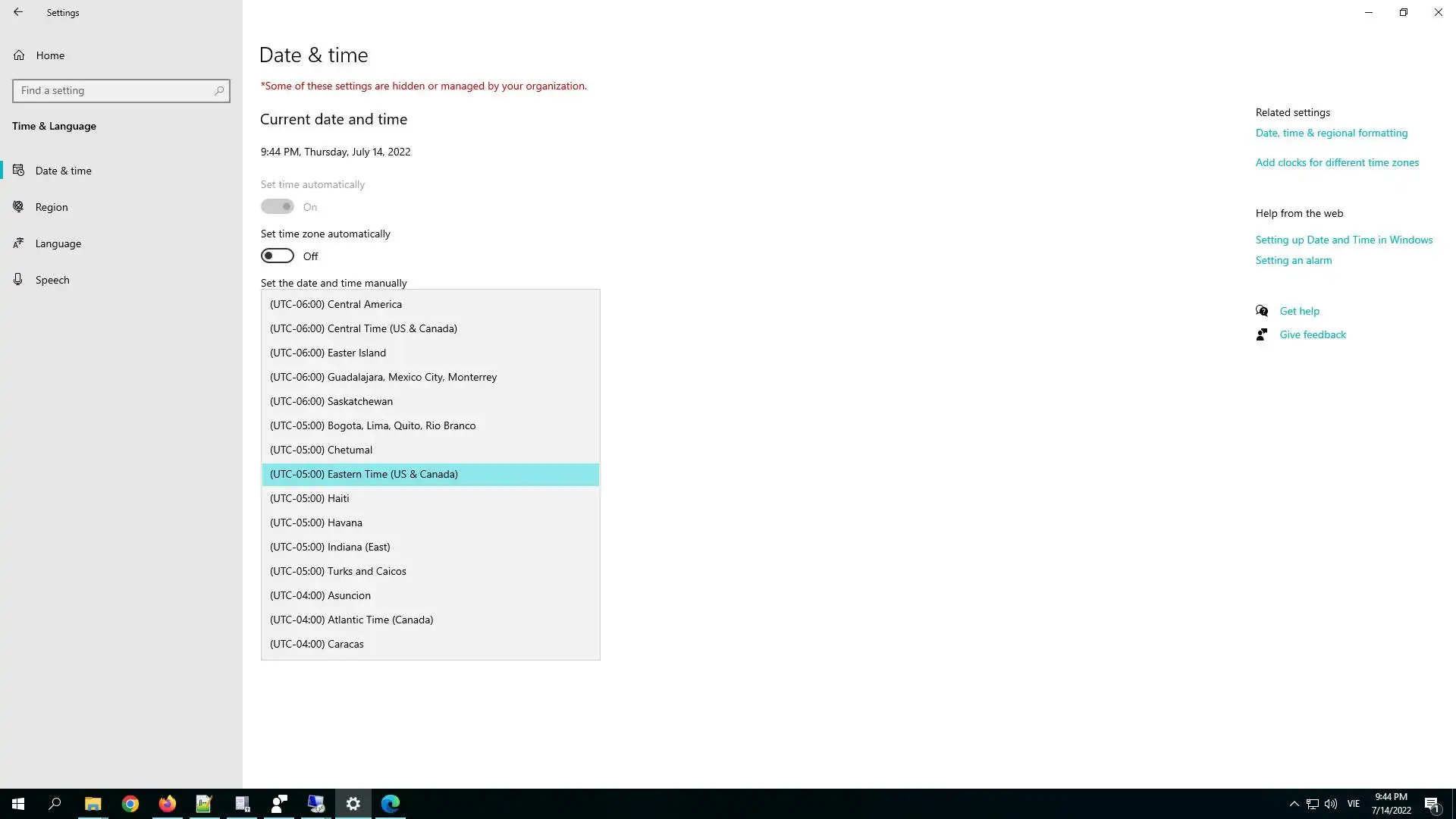The image size is (1456, 819).
Task: Open Microsoft Edge from the taskbar
Action: point(391,804)
